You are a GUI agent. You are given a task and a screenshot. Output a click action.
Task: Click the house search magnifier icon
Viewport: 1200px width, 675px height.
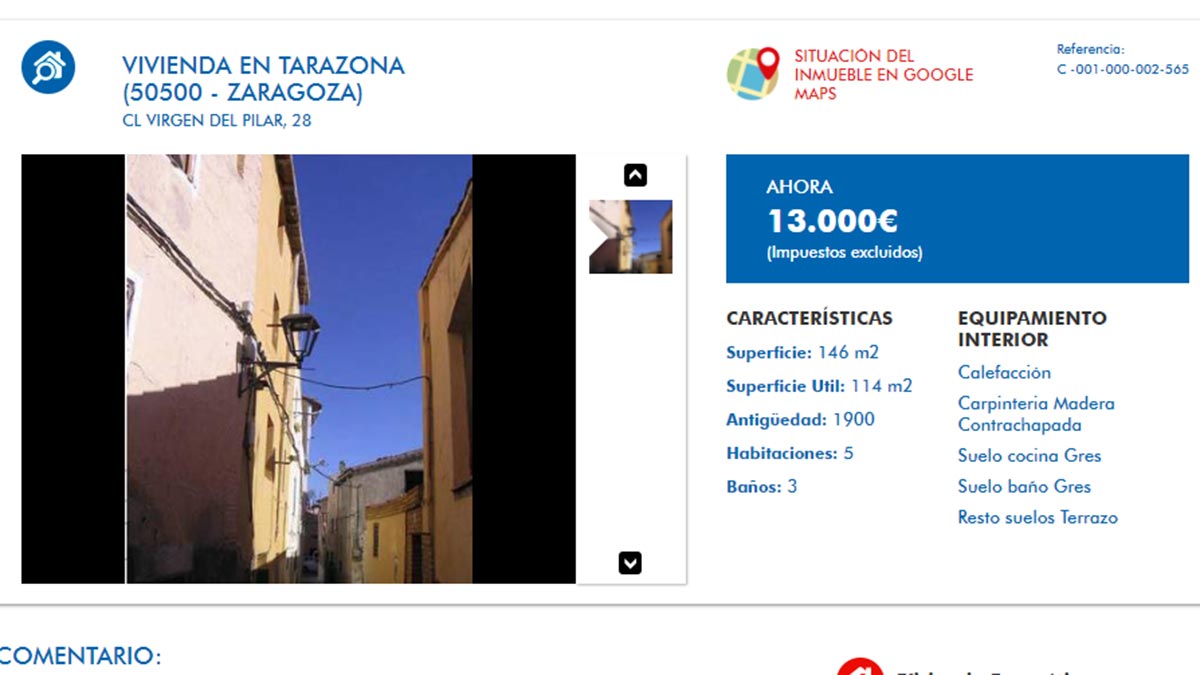[x=48, y=67]
